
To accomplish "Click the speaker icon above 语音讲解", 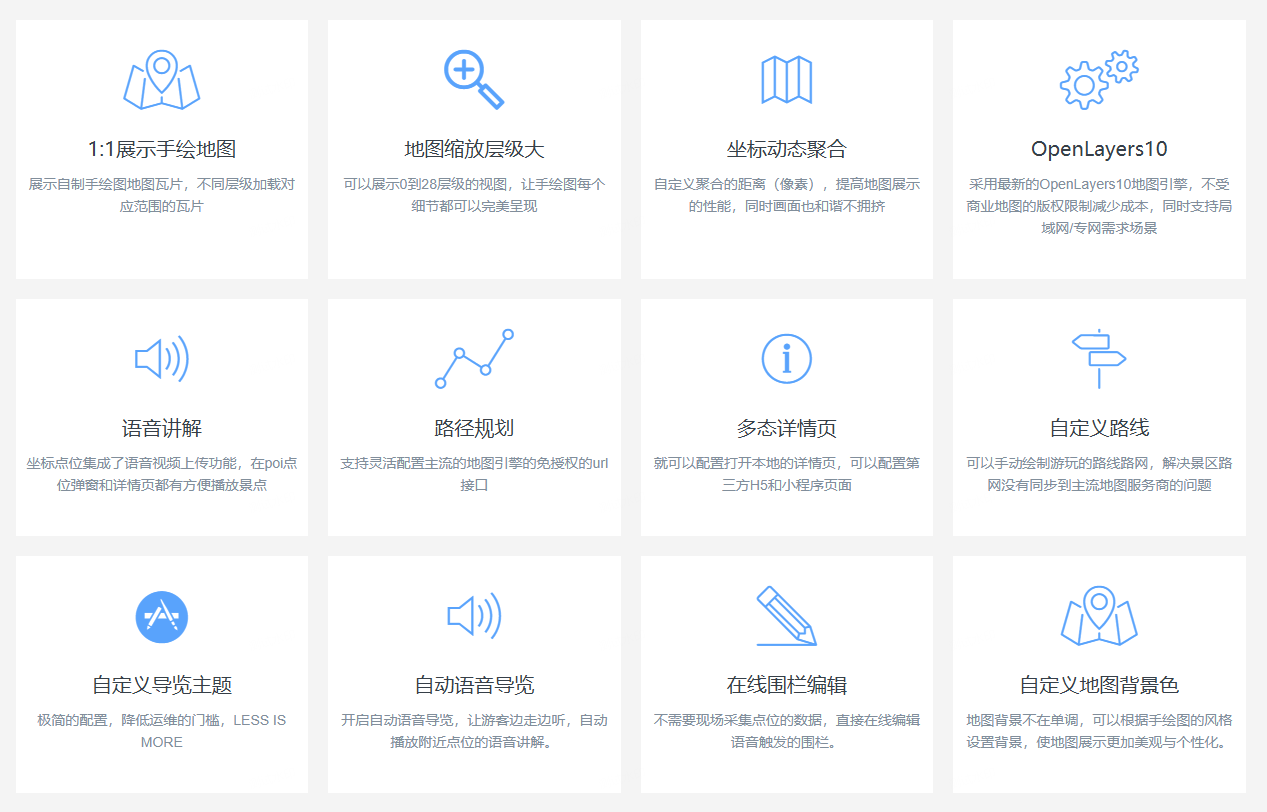I will click(x=162, y=358).
